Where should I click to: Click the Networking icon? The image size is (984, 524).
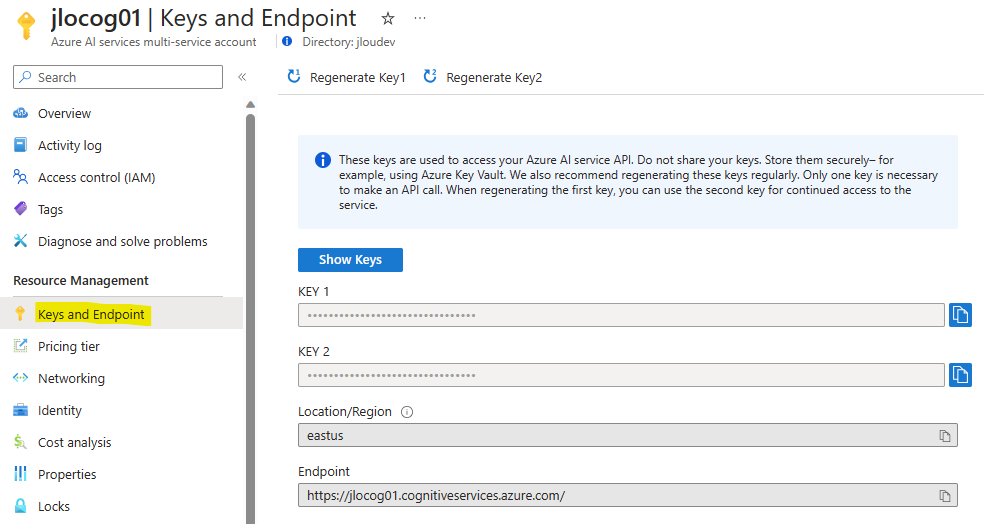(21, 378)
